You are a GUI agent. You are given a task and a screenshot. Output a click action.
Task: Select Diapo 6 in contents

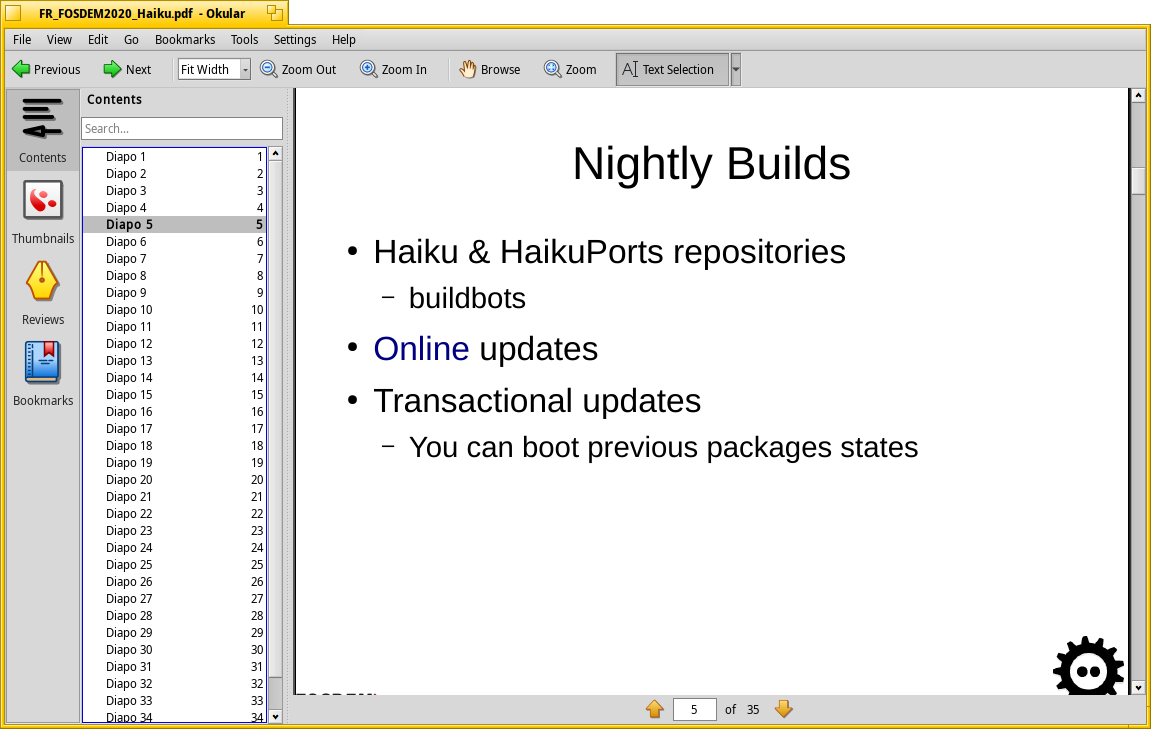(x=174, y=242)
